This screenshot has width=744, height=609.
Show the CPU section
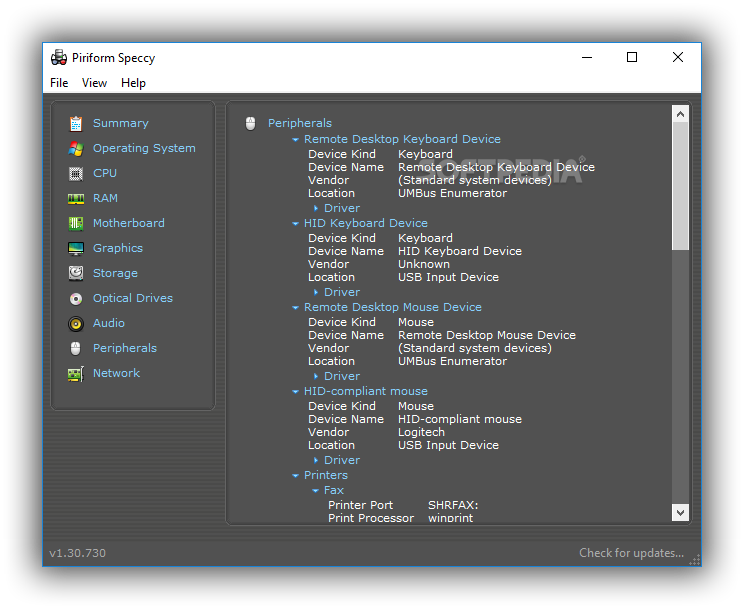tap(105, 173)
